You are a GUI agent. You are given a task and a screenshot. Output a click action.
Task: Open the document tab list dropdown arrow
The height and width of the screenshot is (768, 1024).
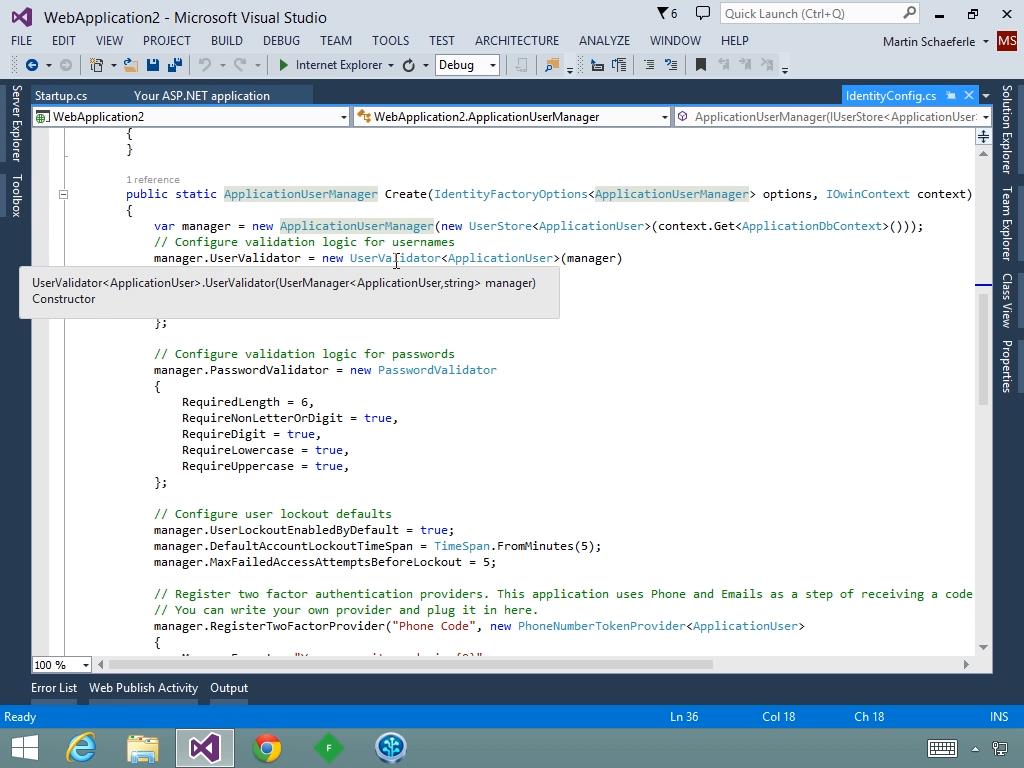[985, 96]
